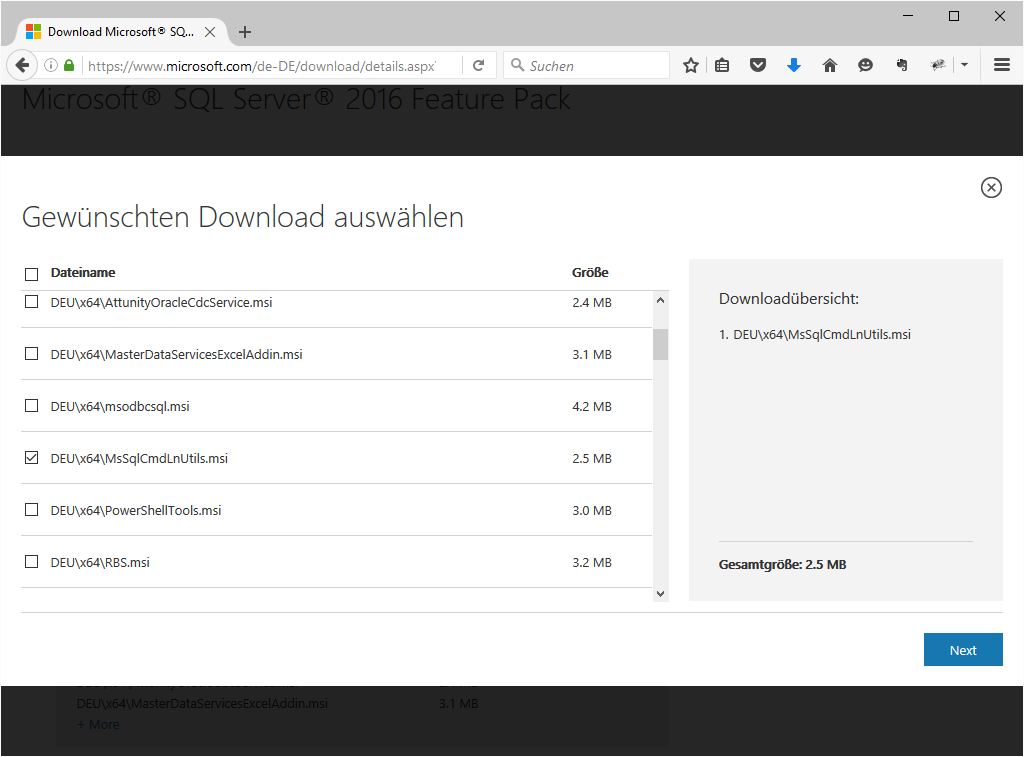Screen dimensions: 1024x757
Task: Click the DEU\x64\msodbcsql.msi file name
Action: pyautogui.click(x=120, y=406)
